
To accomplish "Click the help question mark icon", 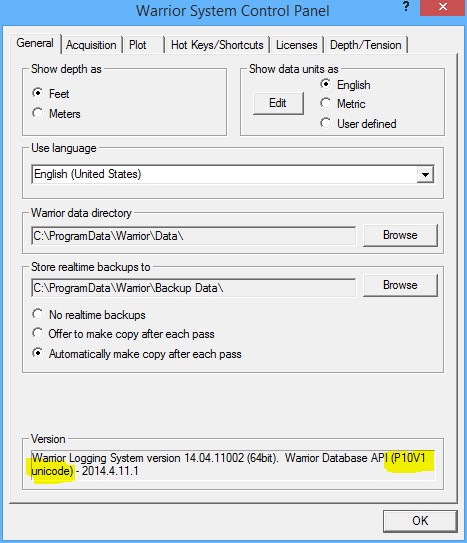I will click(406, 7).
